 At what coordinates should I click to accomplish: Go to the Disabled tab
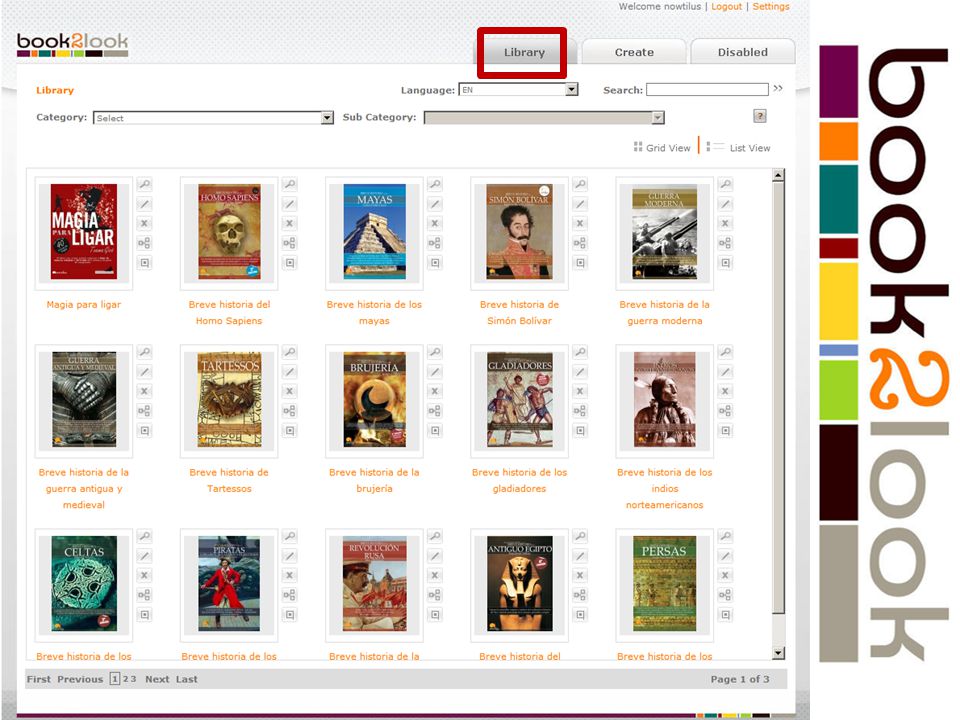click(x=743, y=52)
